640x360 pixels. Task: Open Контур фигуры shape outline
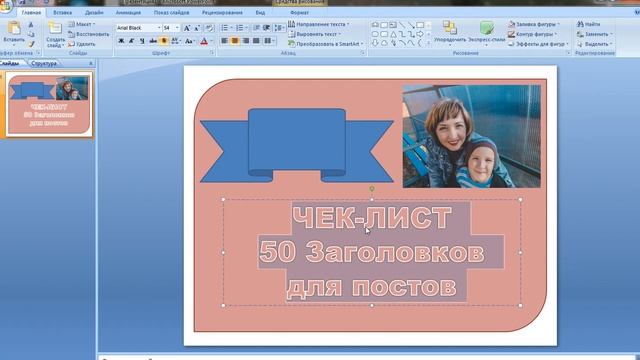tap(533, 34)
